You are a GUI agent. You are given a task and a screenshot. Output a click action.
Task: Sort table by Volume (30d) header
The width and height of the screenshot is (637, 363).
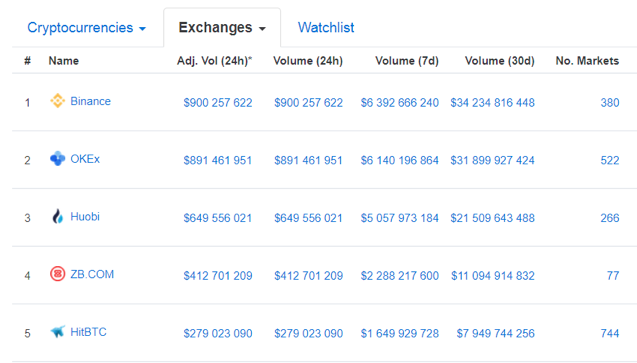[499, 61]
